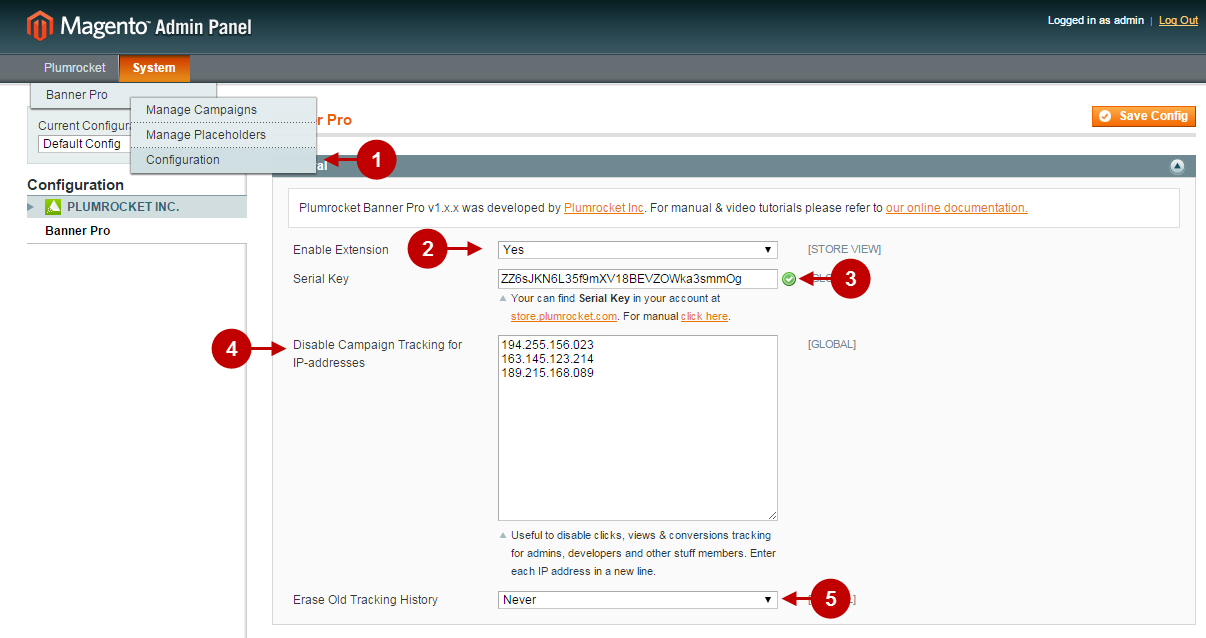Click the Log Out link
Image resolution: width=1206 pixels, height=638 pixels.
pos(1177,20)
